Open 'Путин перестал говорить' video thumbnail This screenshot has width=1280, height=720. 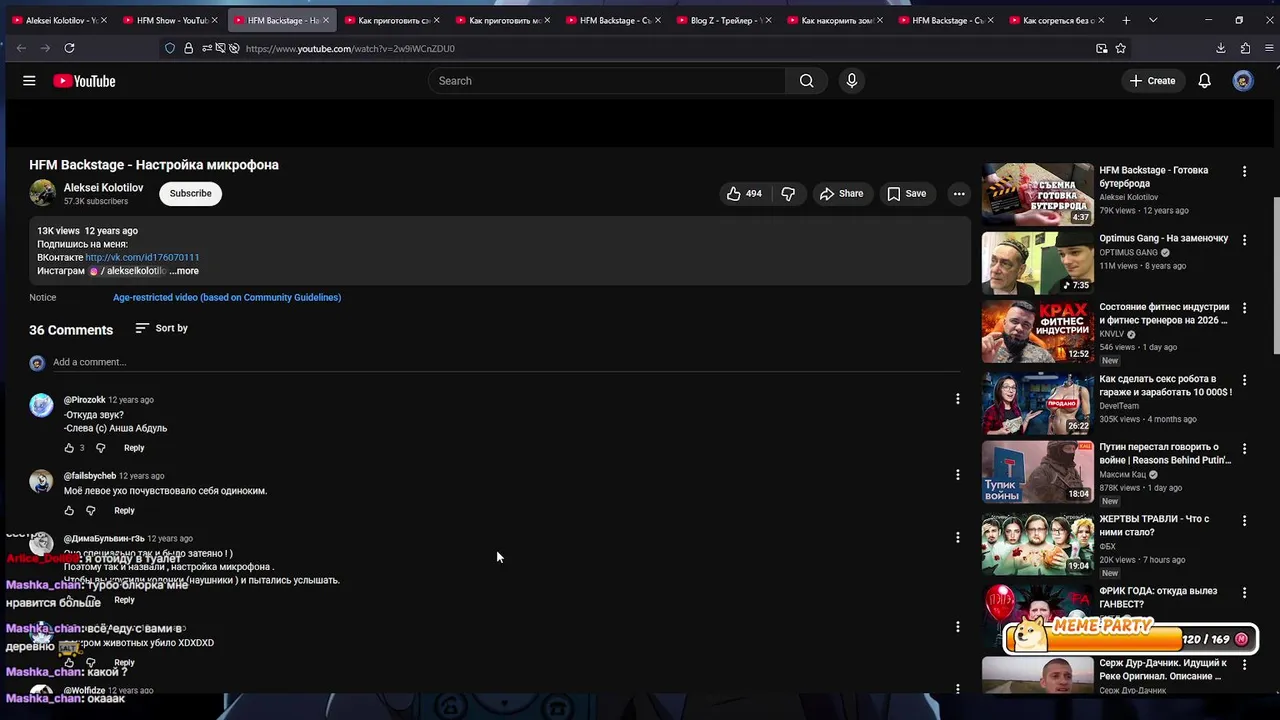pos(1037,471)
